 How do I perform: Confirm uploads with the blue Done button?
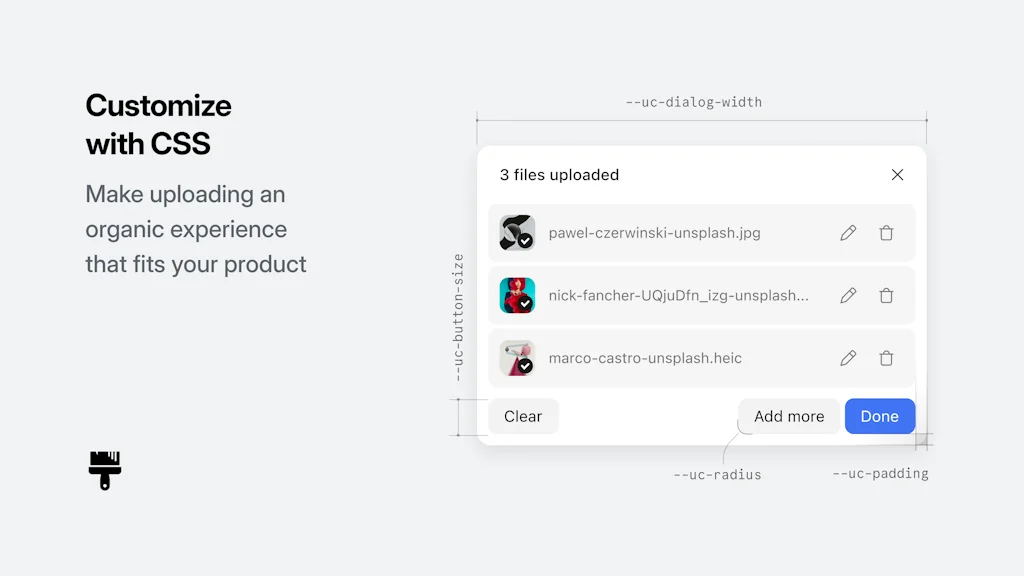click(879, 416)
